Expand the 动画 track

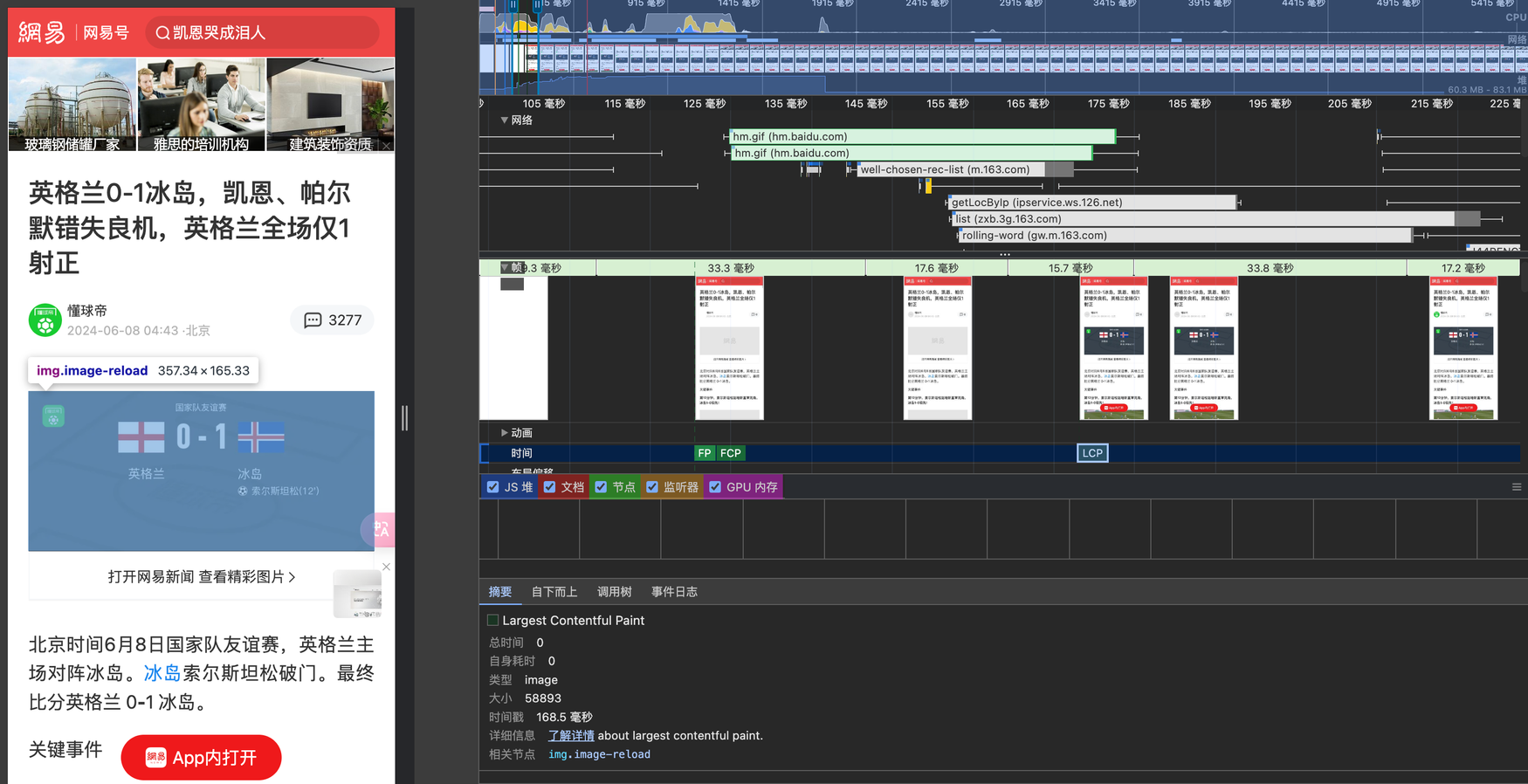[504, 433]
